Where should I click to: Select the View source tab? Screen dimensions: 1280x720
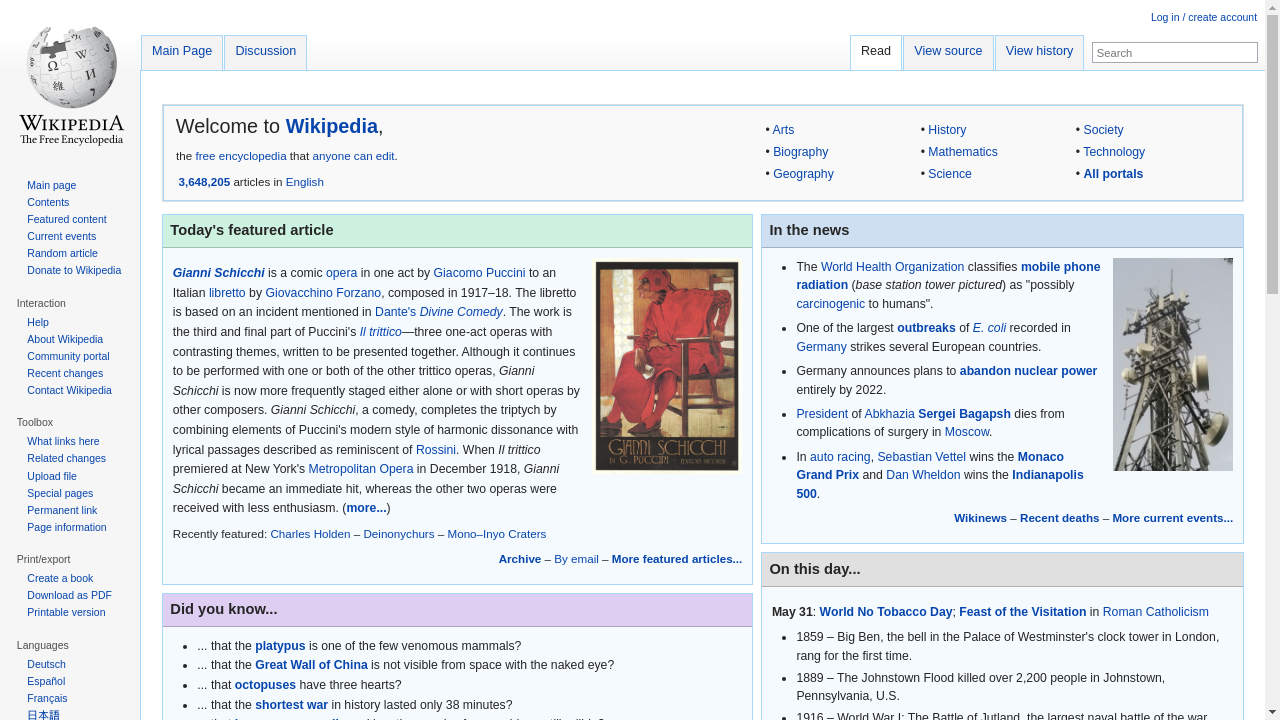[947, 51]
